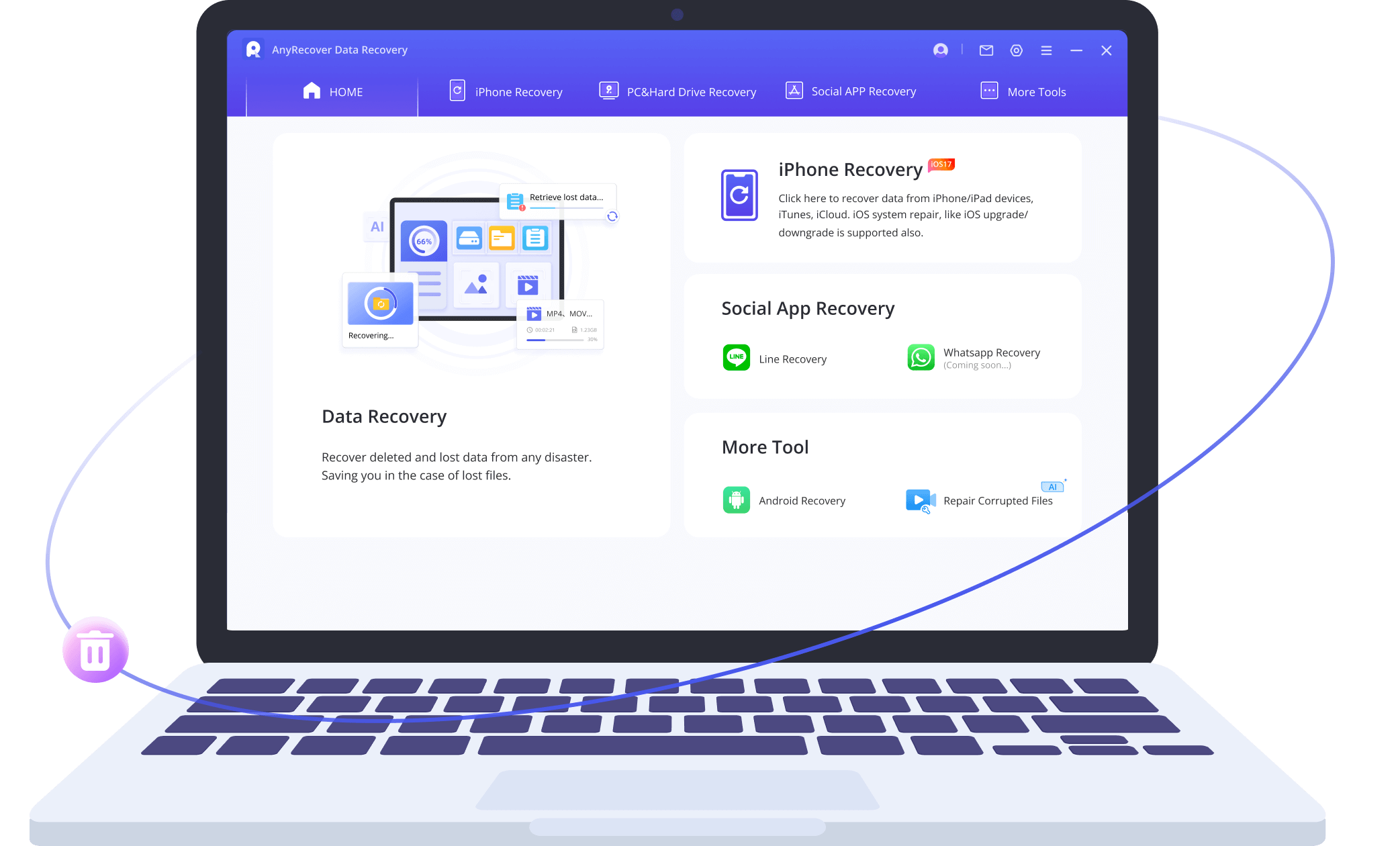Click the trash bin icon beside the laptop
Screen dimensions: 1400x846
click(95, 650)
